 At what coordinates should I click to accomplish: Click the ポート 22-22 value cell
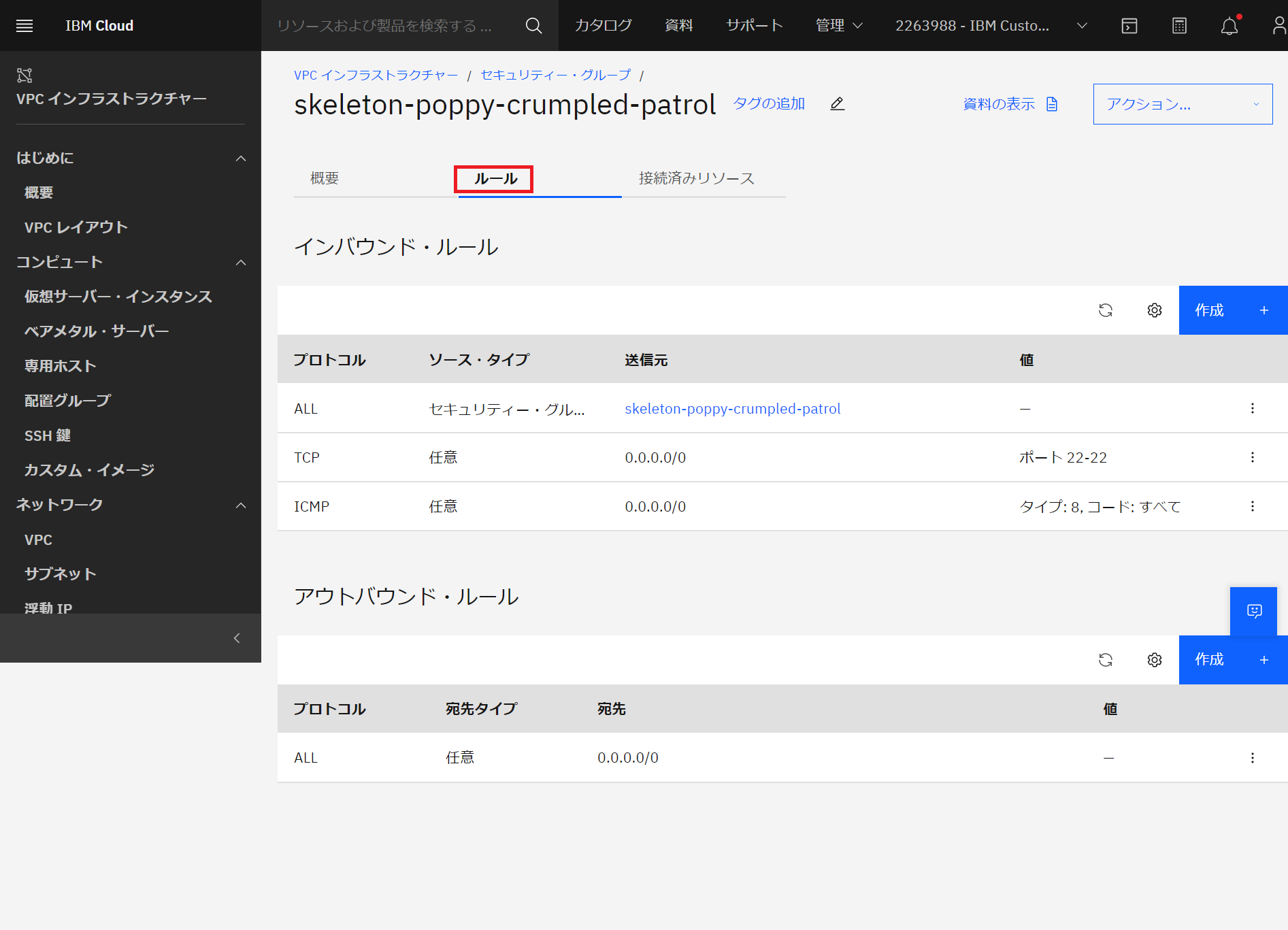1063,458
